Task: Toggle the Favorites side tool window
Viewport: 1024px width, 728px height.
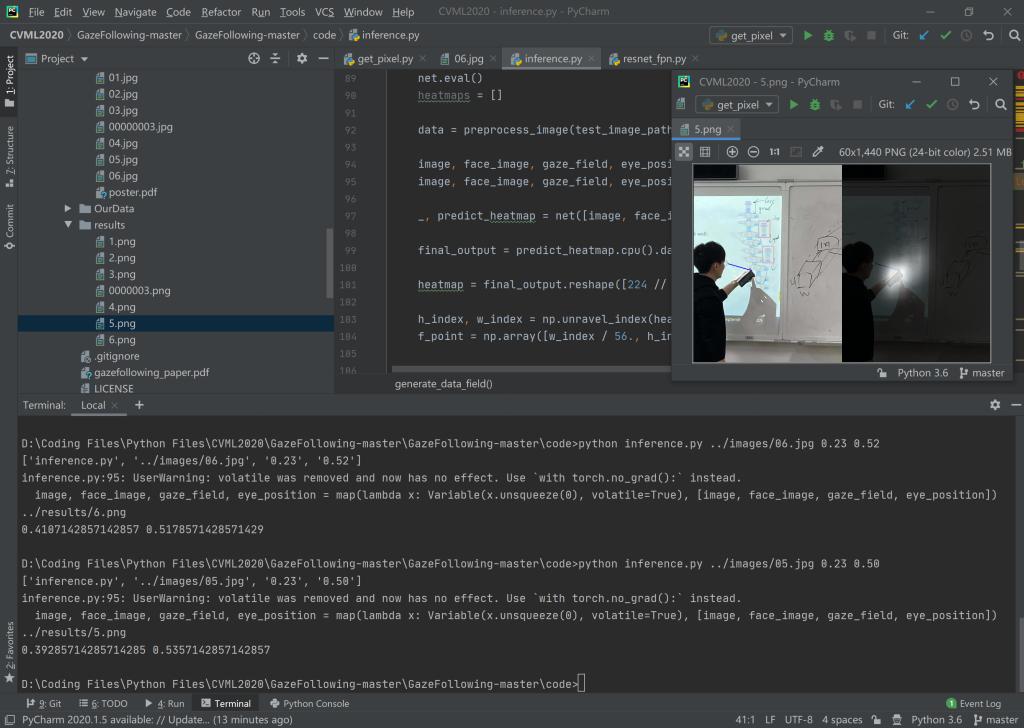Action: click(9, 652)
